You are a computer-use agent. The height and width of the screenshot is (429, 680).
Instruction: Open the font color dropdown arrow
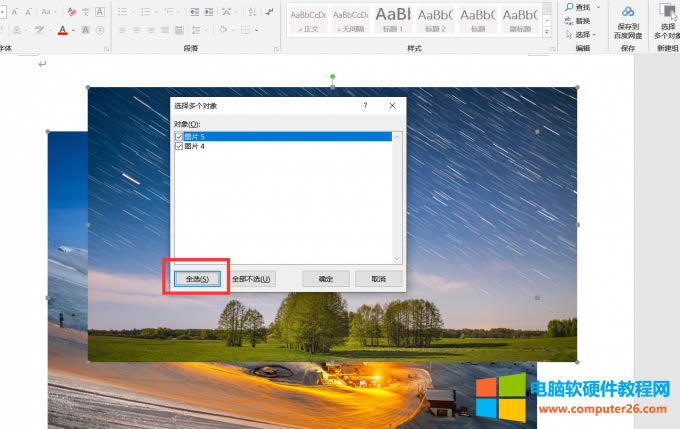(73, 31)
